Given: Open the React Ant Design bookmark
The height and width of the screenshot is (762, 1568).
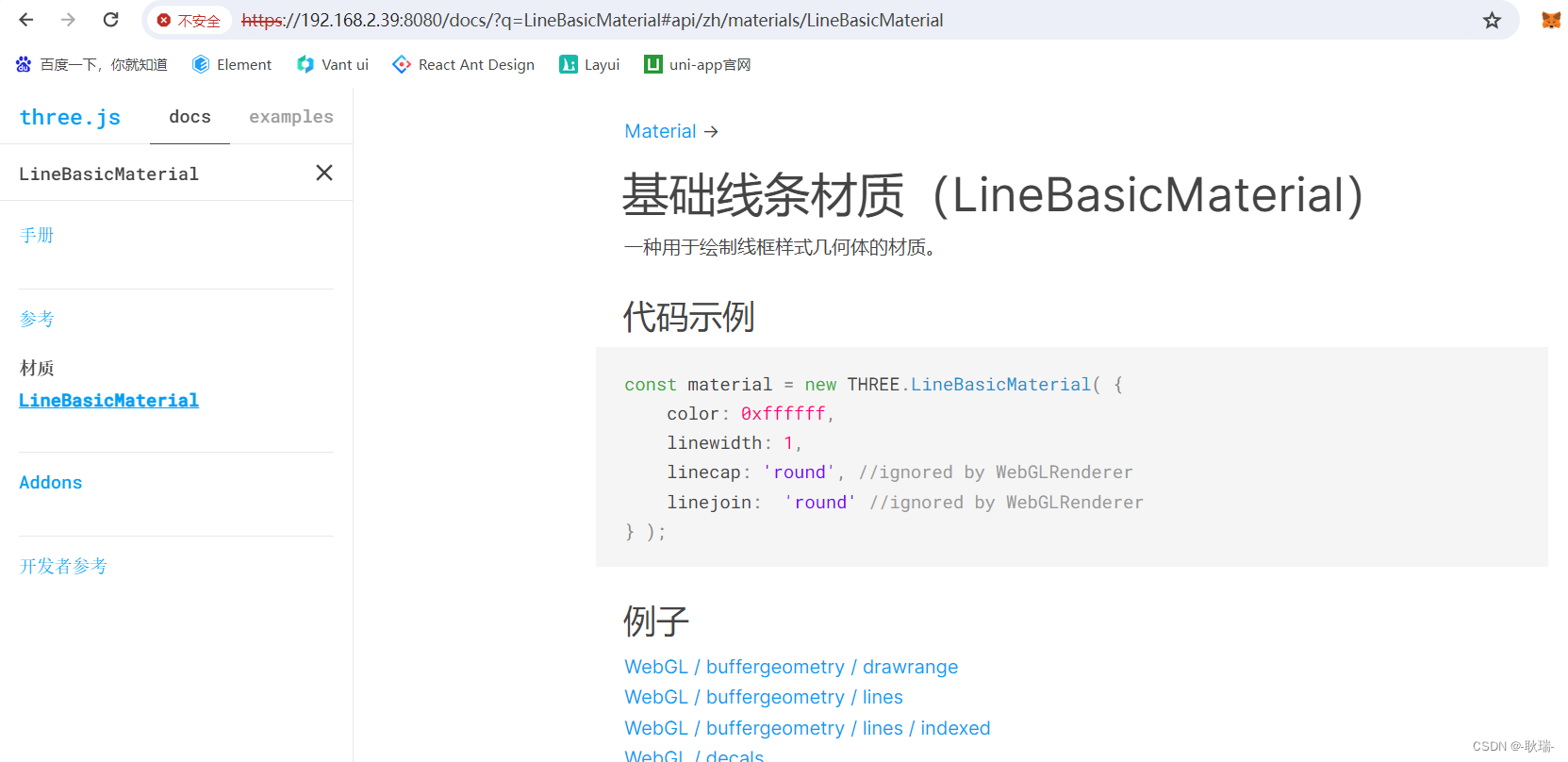Looking at the screenshot, I should [464, 64].
